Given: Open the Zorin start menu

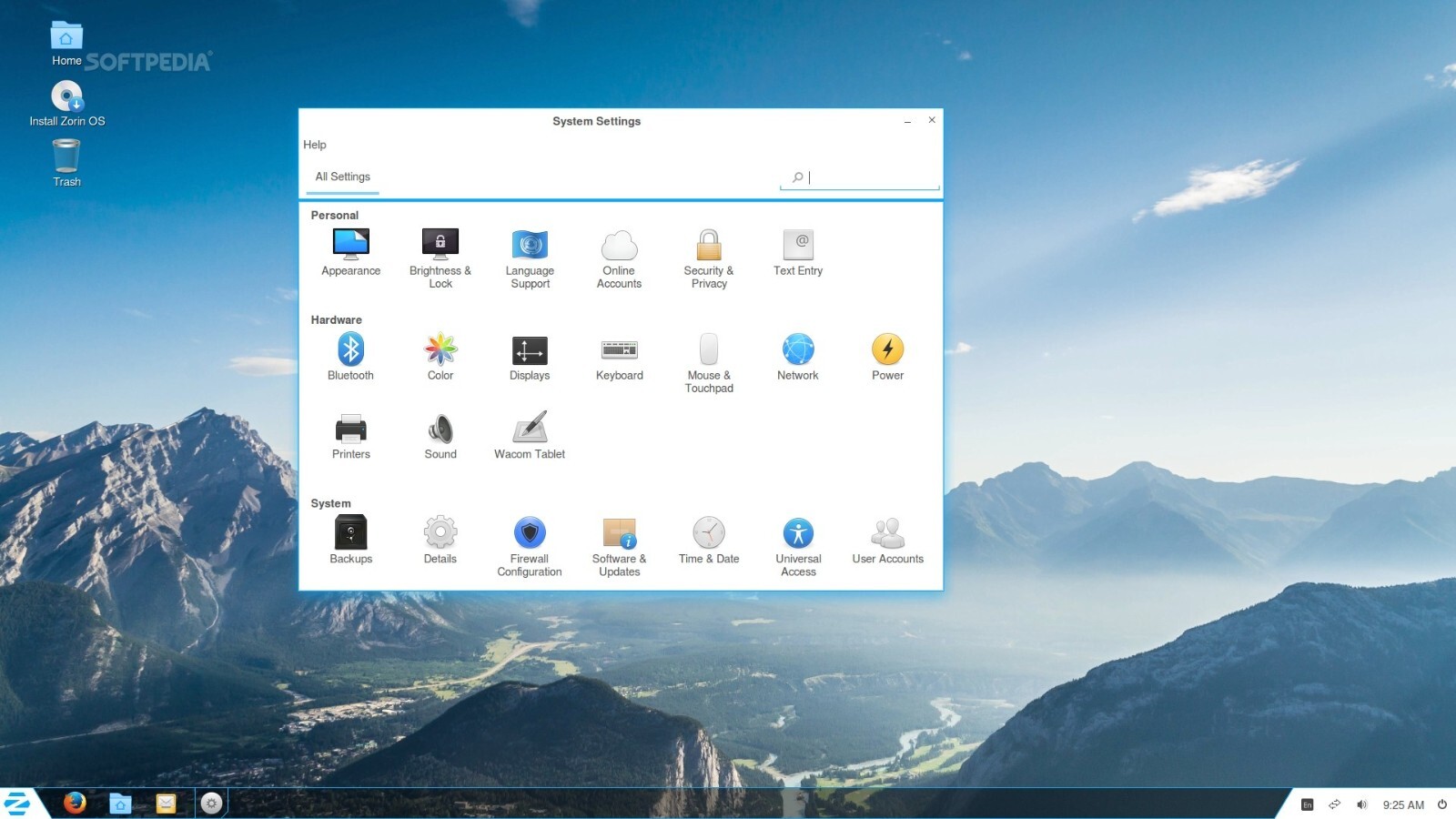Looking at the screenshot, I should click(x=17, y=804).
